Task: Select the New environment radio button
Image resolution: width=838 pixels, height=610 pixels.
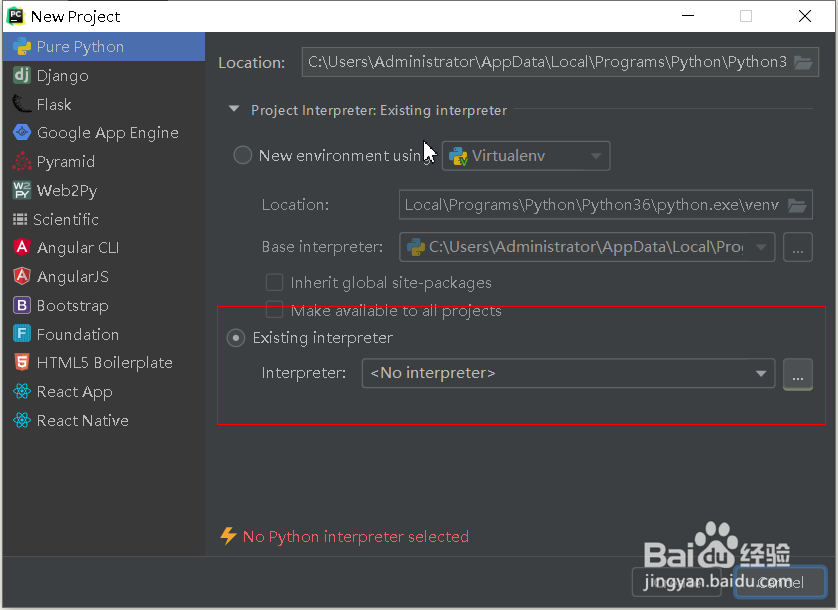Action: [242, 156]
